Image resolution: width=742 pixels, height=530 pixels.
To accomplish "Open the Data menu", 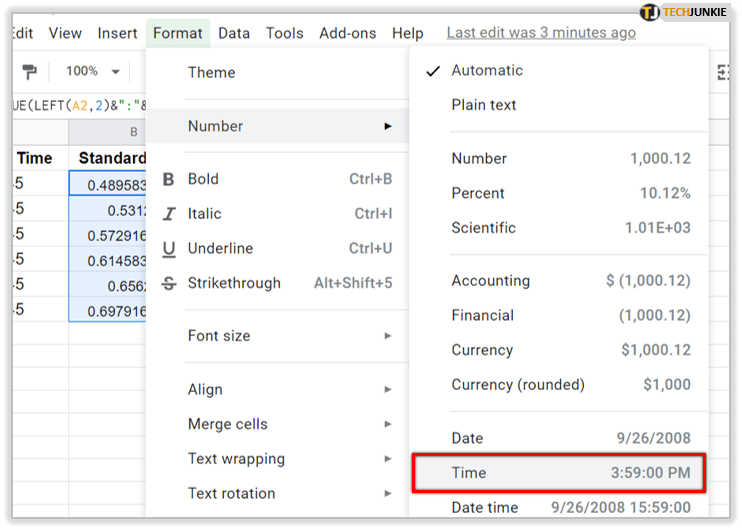I will point(234,33).
